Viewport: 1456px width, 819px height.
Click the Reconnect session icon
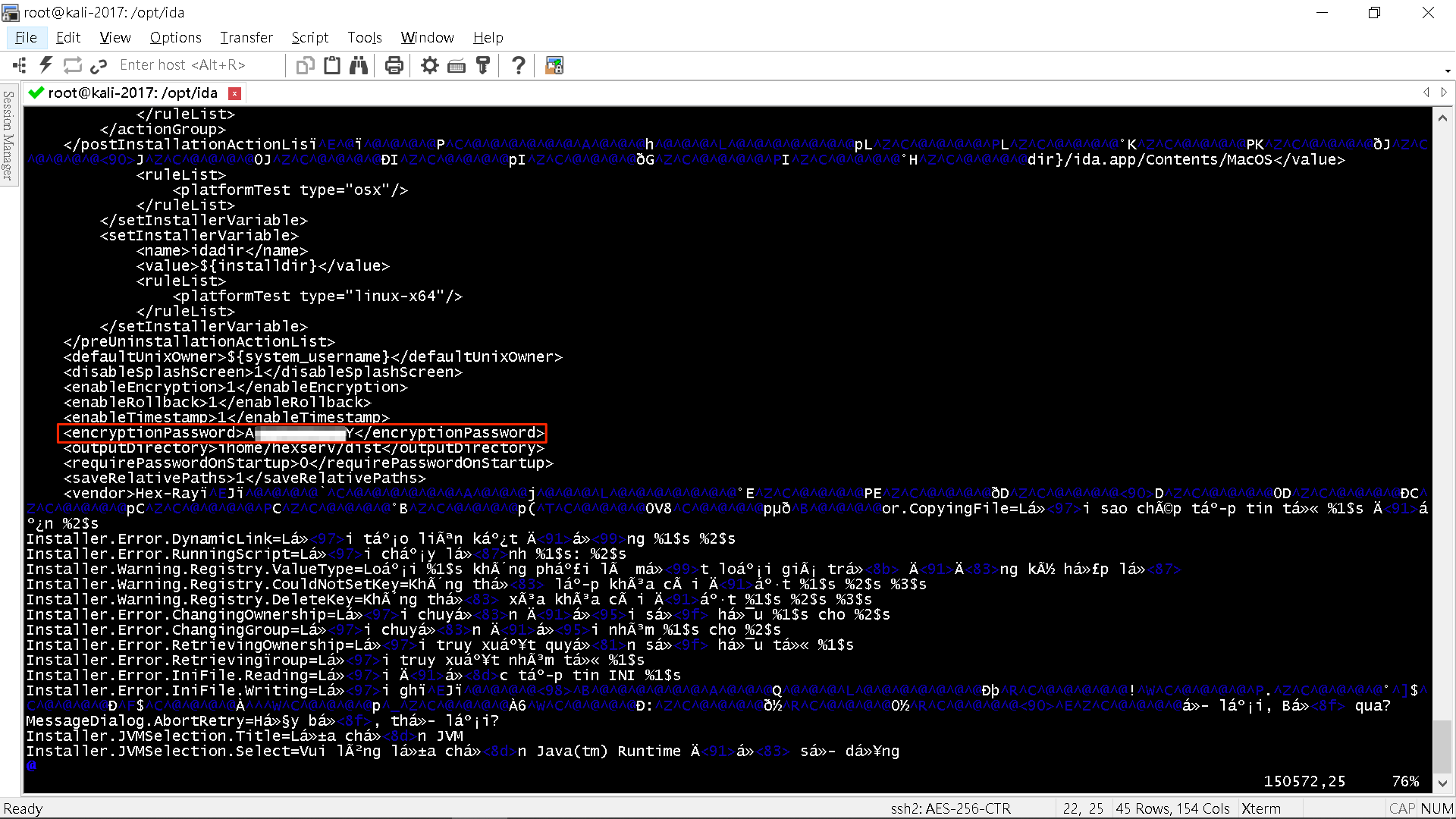click(72, 66)
